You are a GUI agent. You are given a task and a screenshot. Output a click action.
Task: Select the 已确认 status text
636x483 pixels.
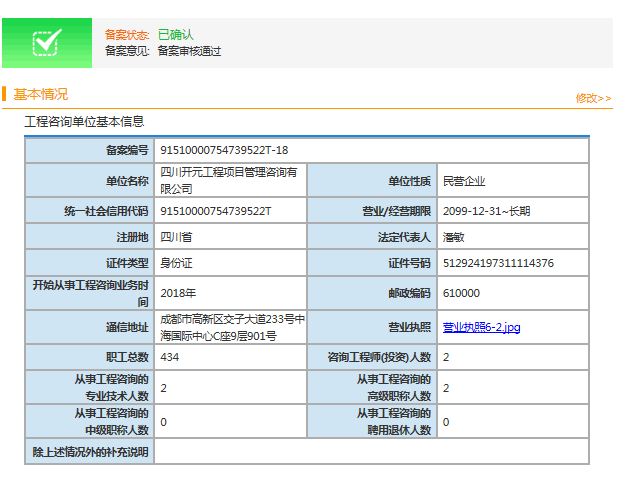tap(176, 35)
